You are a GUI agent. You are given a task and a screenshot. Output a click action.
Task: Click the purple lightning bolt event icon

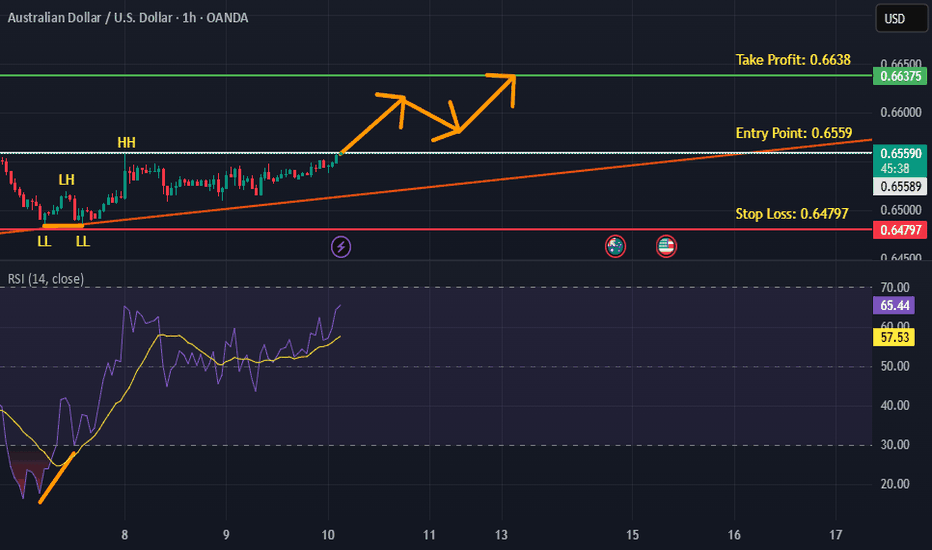point(341,246)
